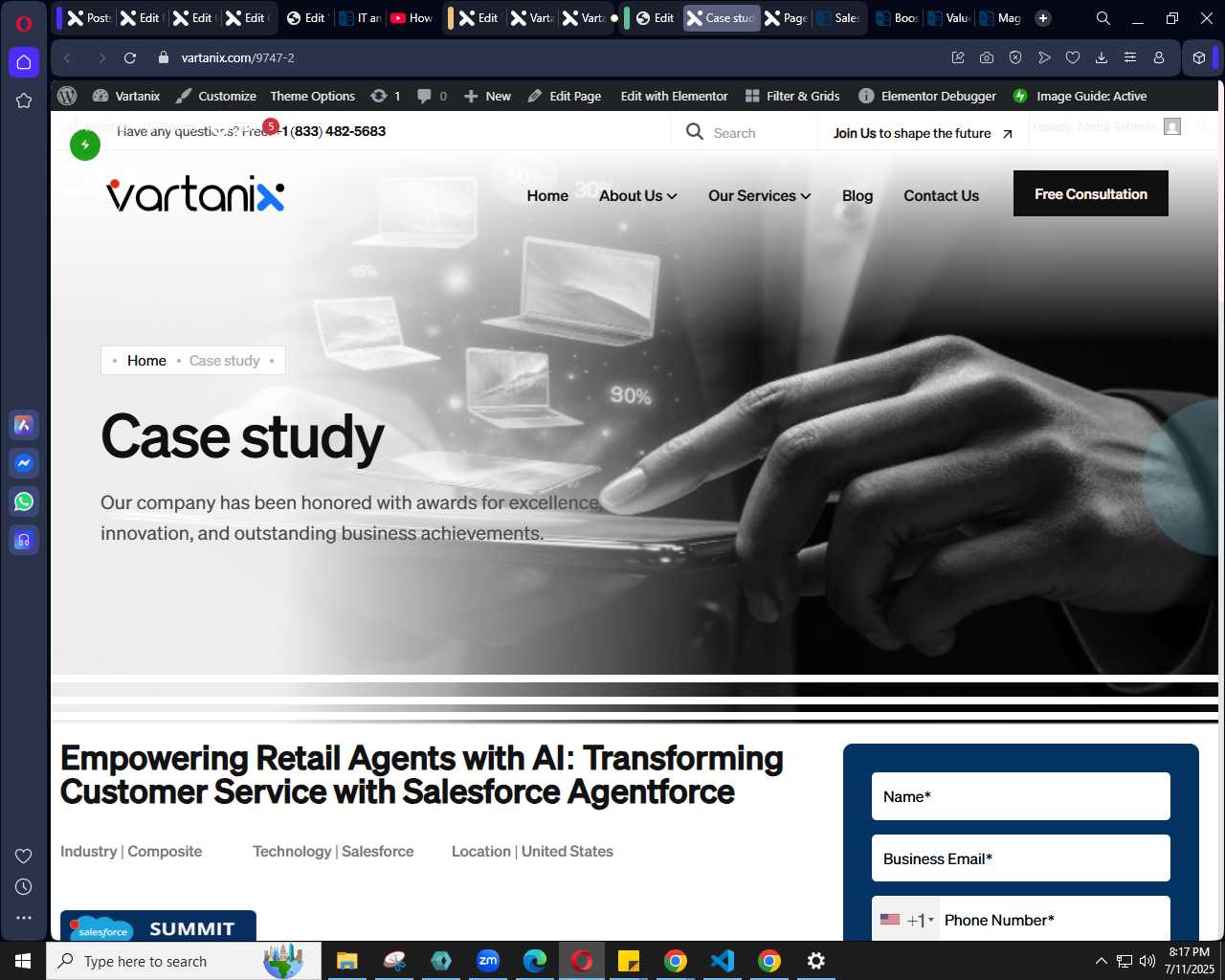Open Easy setup sliders icon

tap(1130, 57)
